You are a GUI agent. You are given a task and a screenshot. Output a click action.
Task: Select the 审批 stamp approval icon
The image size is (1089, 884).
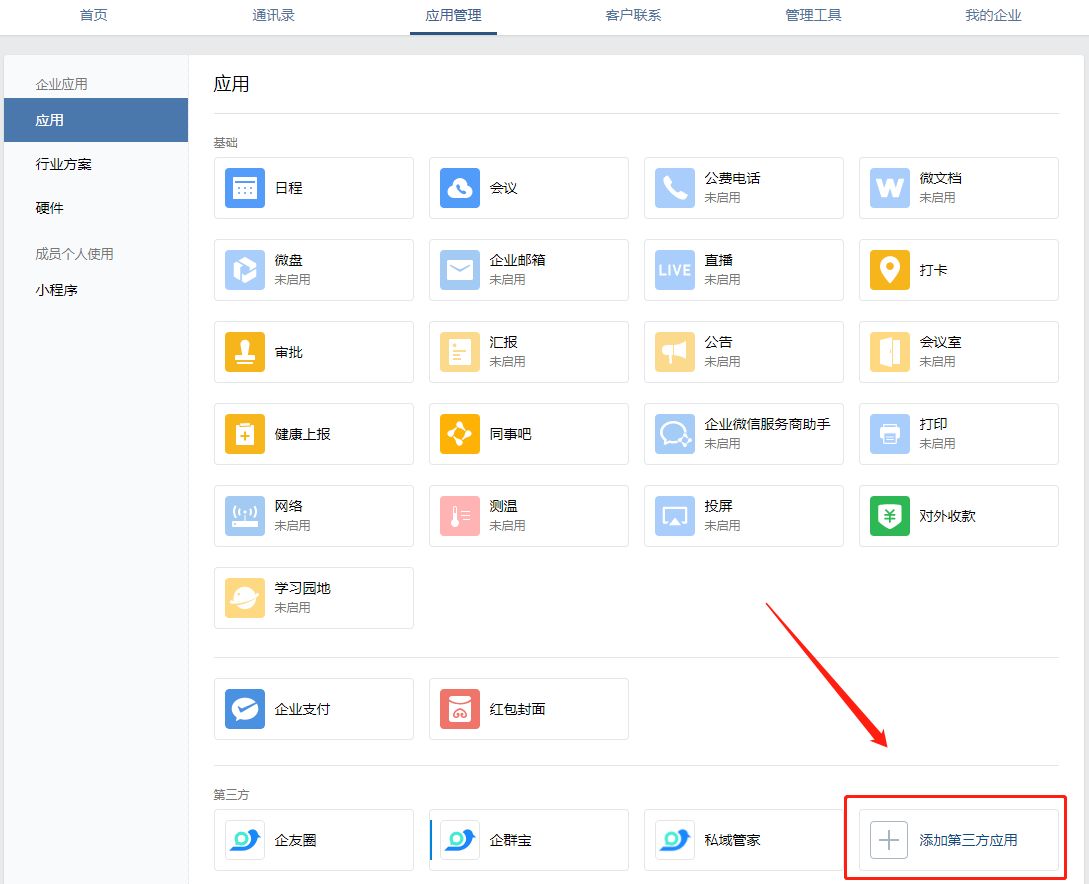245,352
